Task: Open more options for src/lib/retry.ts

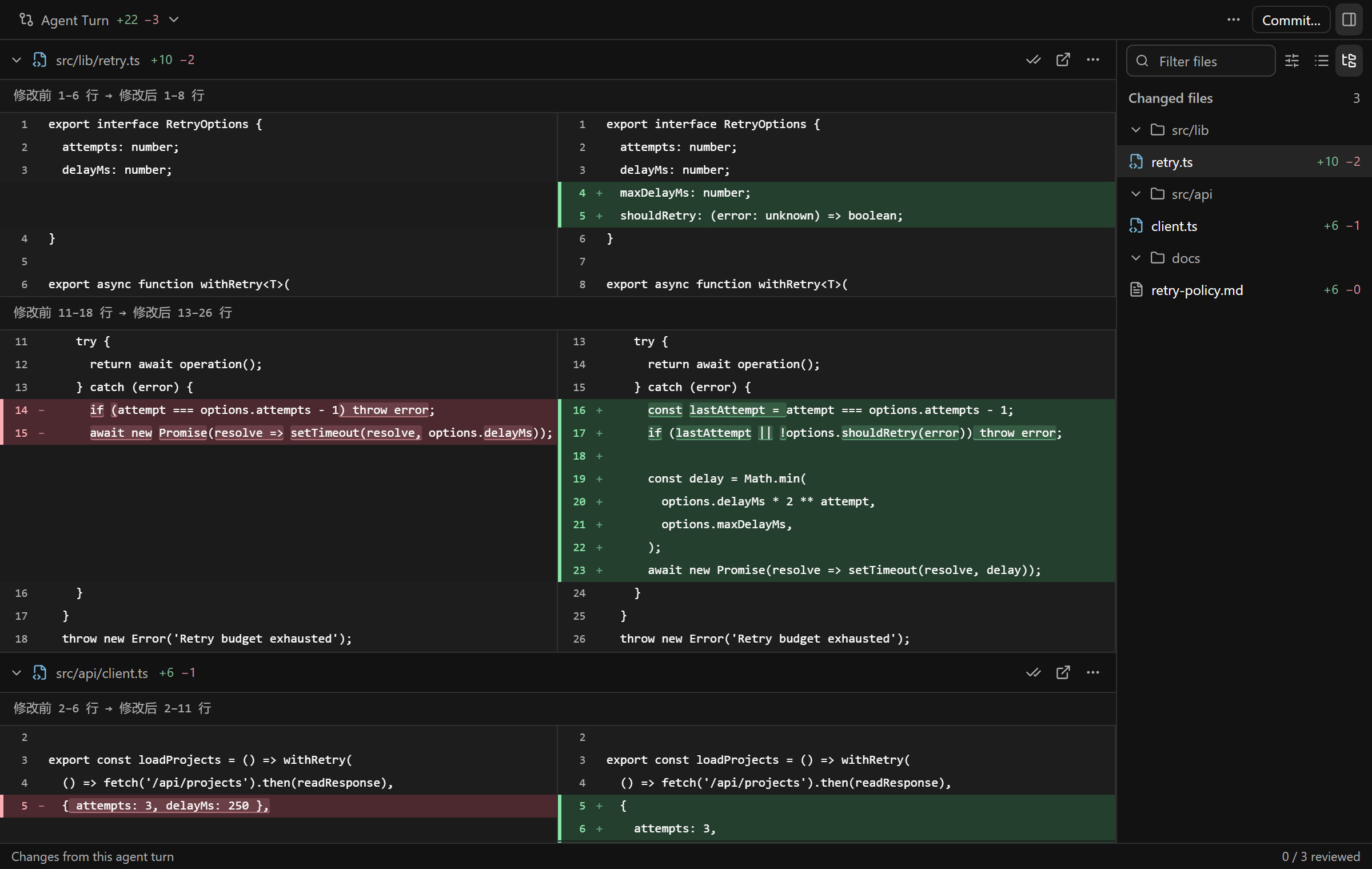Action: pyautogui.click(x=1092, y=60)
